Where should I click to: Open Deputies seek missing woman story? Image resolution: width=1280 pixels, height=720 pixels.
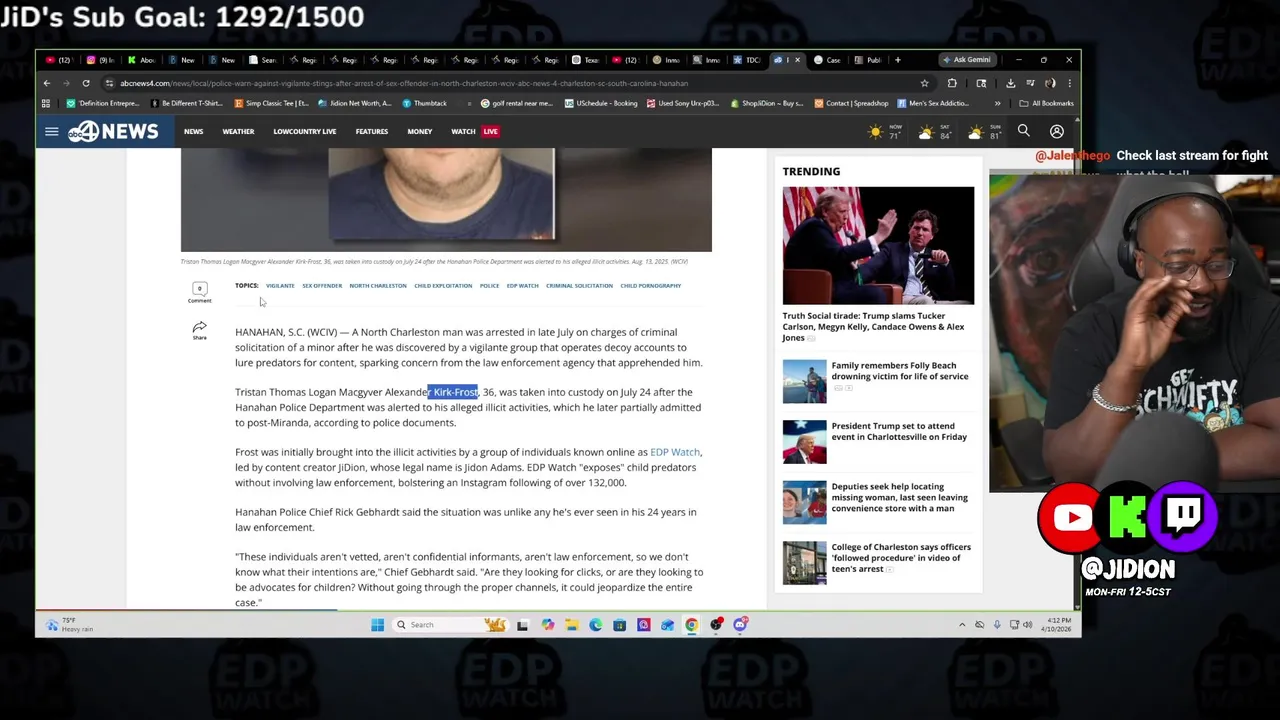click(899, 497)
